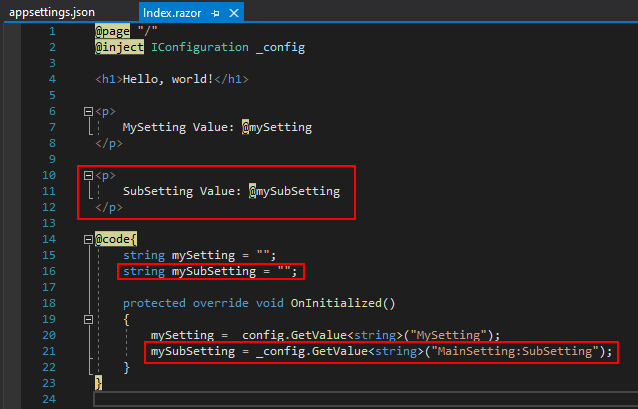This screenshot has width=638, height=409.
Task: Collapse the OnInitialized method body fold
Action: tap(88, 319)
